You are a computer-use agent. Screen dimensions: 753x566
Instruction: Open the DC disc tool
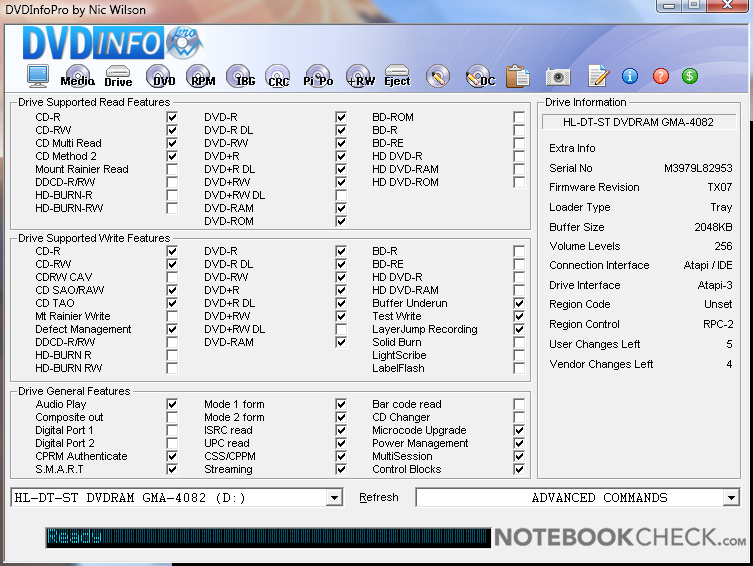pos(480,76)
